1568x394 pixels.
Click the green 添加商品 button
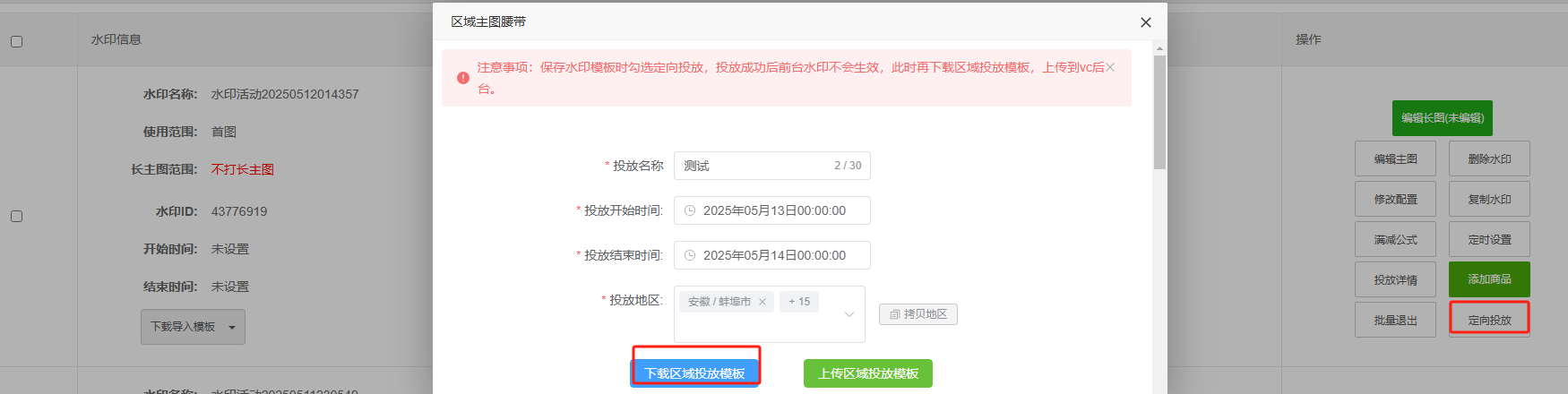tap(1488, 279)
